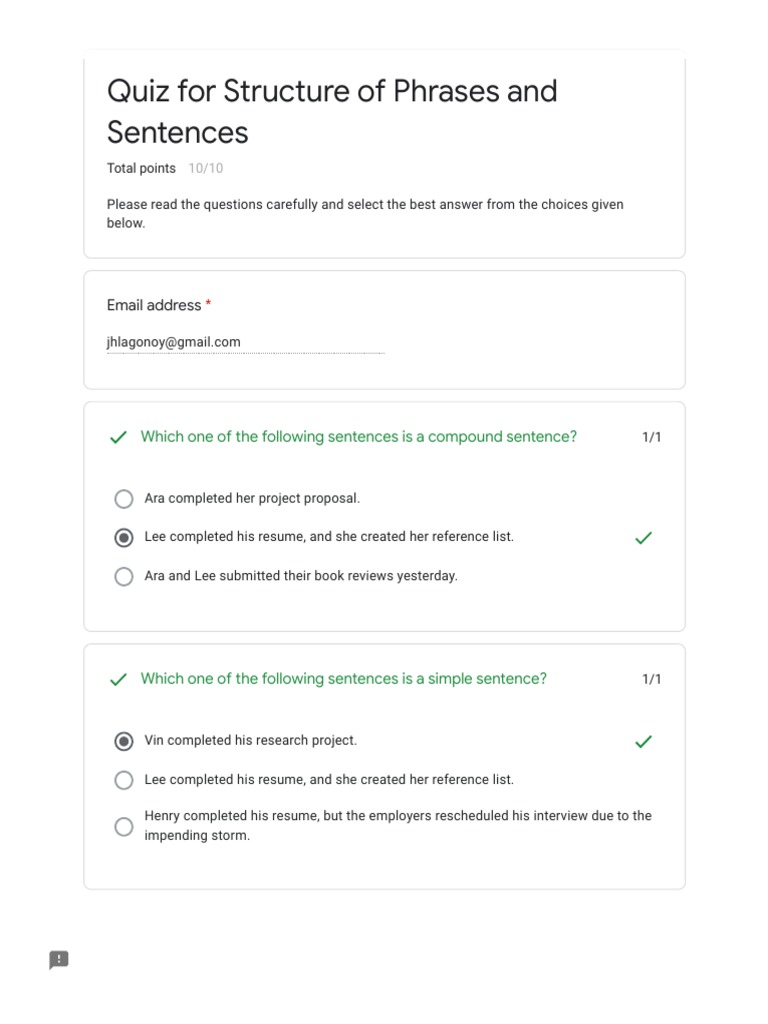Click the 1/1 score on simple question
The image size is (768, 1024).
[651, 680]
